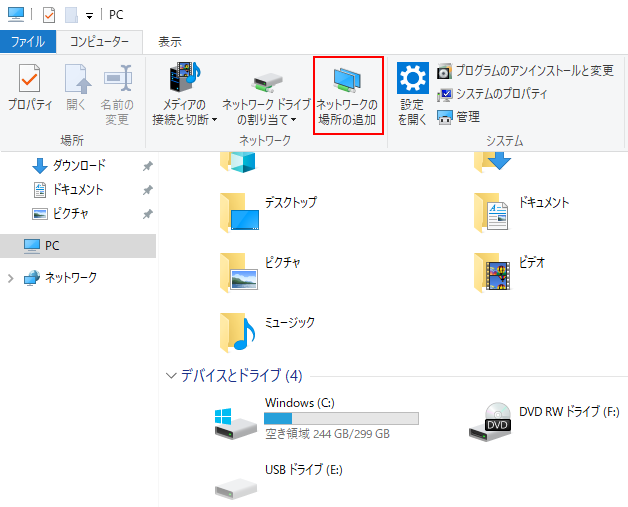
Task: Click the pin icon next to sidebar ピクチャ
Action: (x=148, y=214)
